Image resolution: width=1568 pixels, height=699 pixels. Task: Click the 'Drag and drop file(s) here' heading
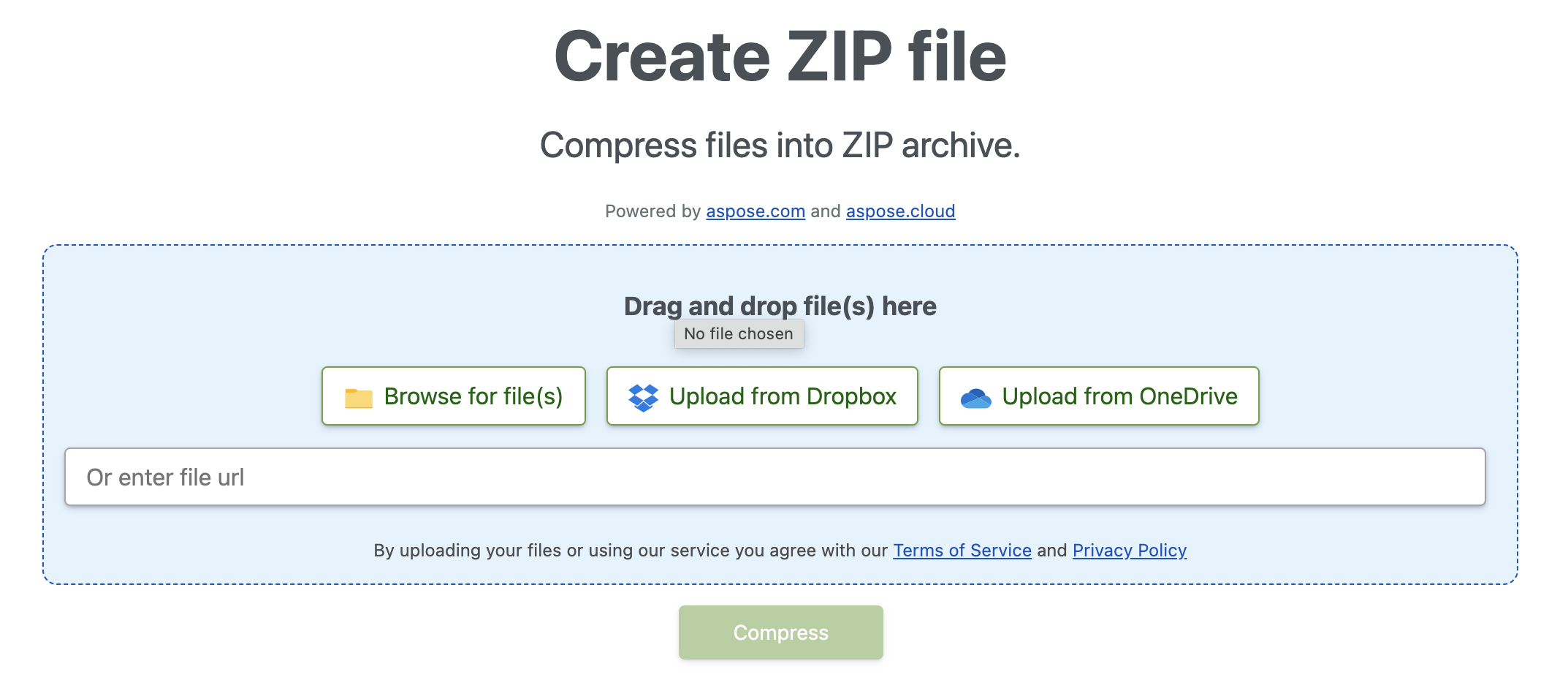[x=780, y=306]
